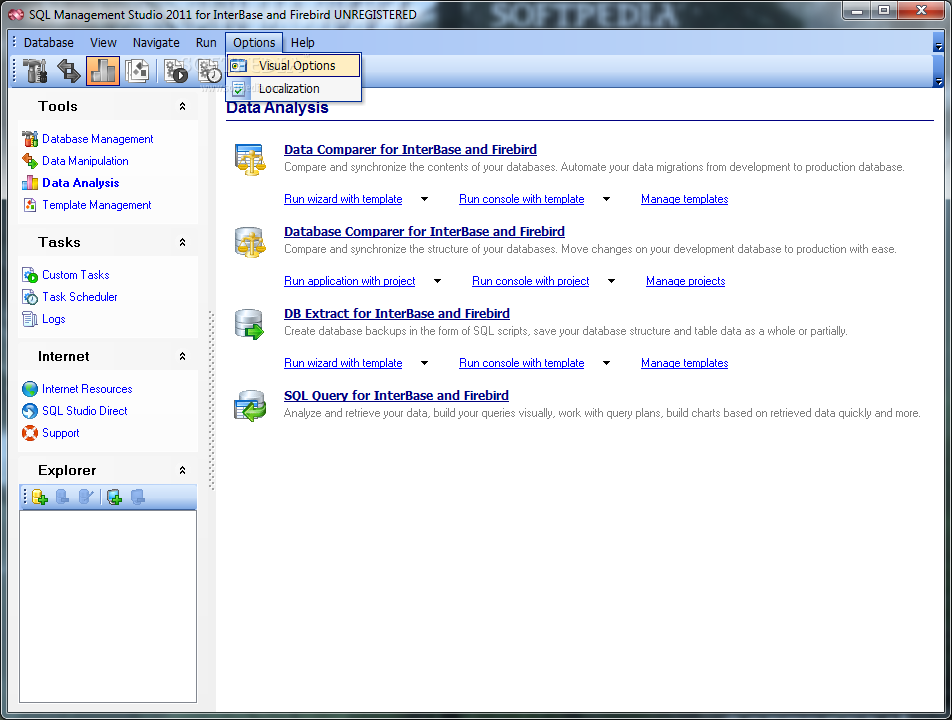Open Data Comparer Run wizard template dropdown
The image size is (952, 720).
point(424,199)
